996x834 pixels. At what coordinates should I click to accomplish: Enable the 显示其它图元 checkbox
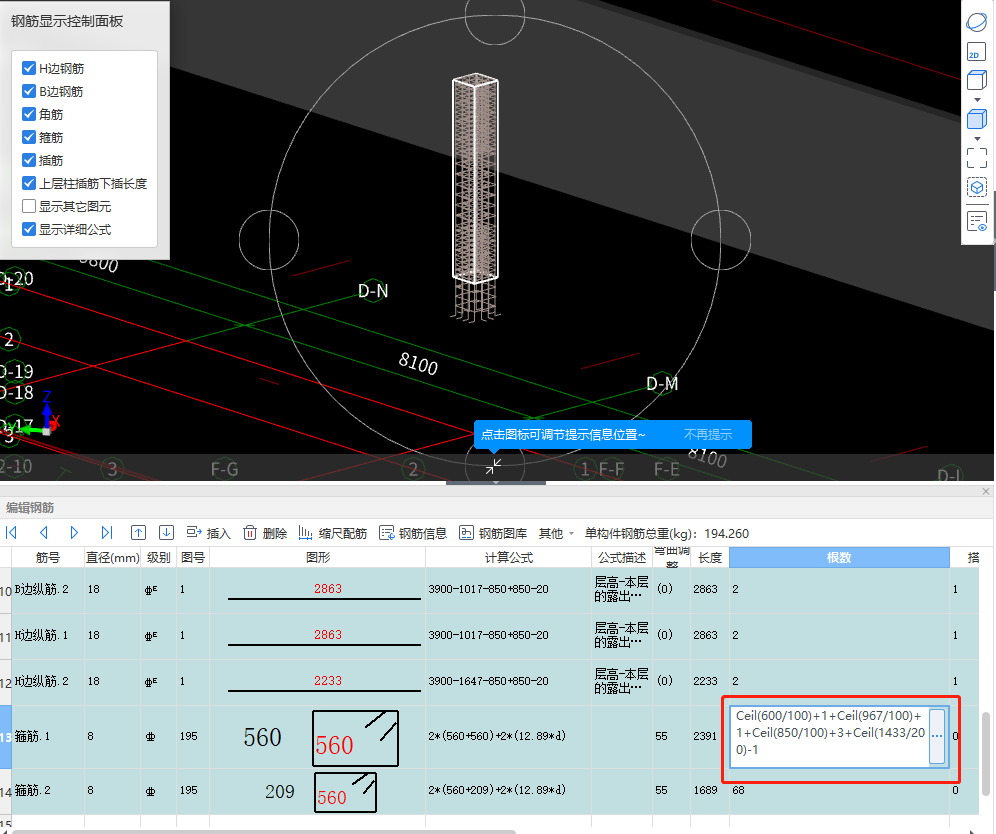click(29, 206)
